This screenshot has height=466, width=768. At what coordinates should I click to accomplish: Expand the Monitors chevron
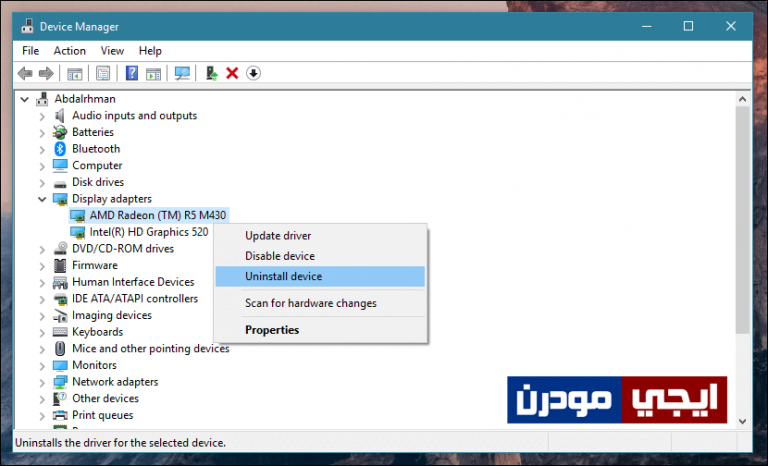pos(42,366)
